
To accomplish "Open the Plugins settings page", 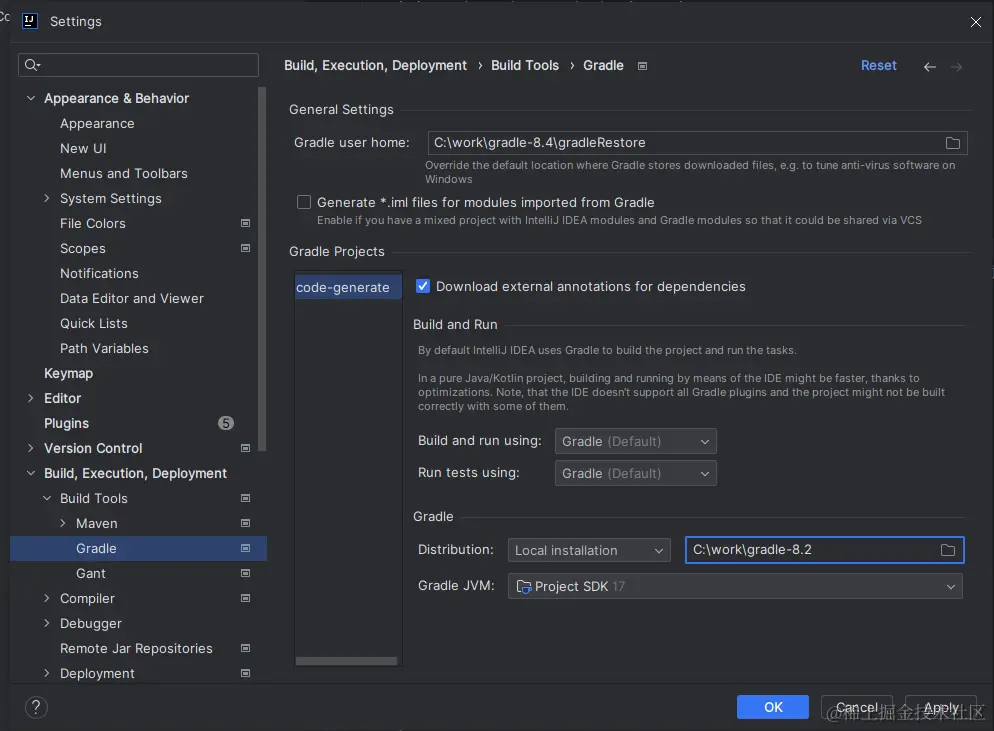I will (66, 423).
